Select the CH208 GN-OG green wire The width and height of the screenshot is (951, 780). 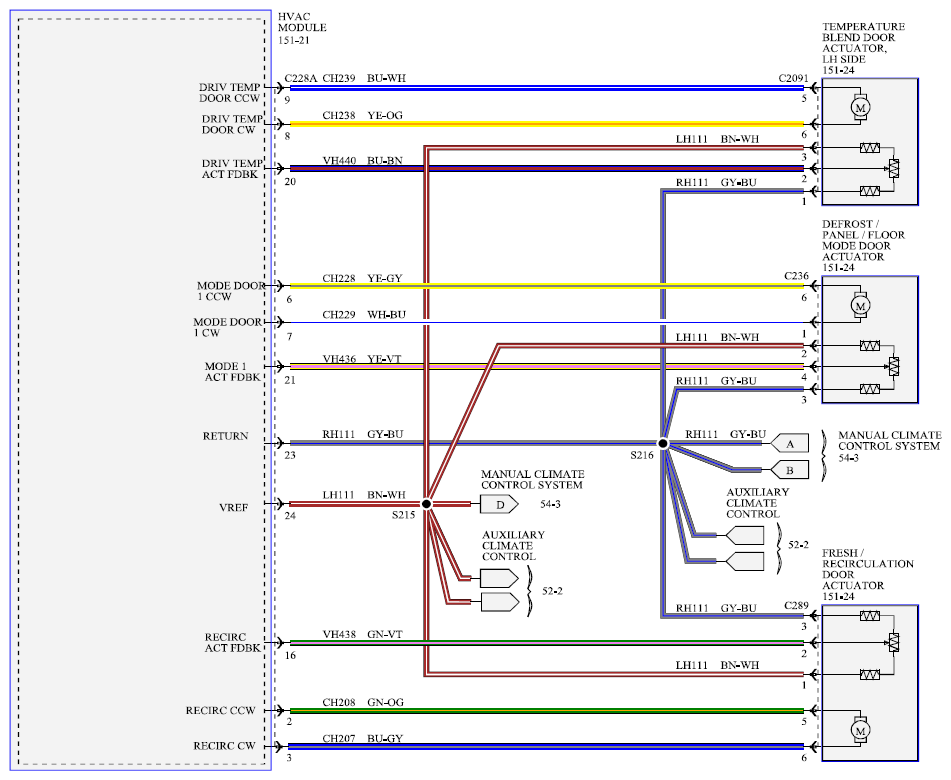pos(546,710)
